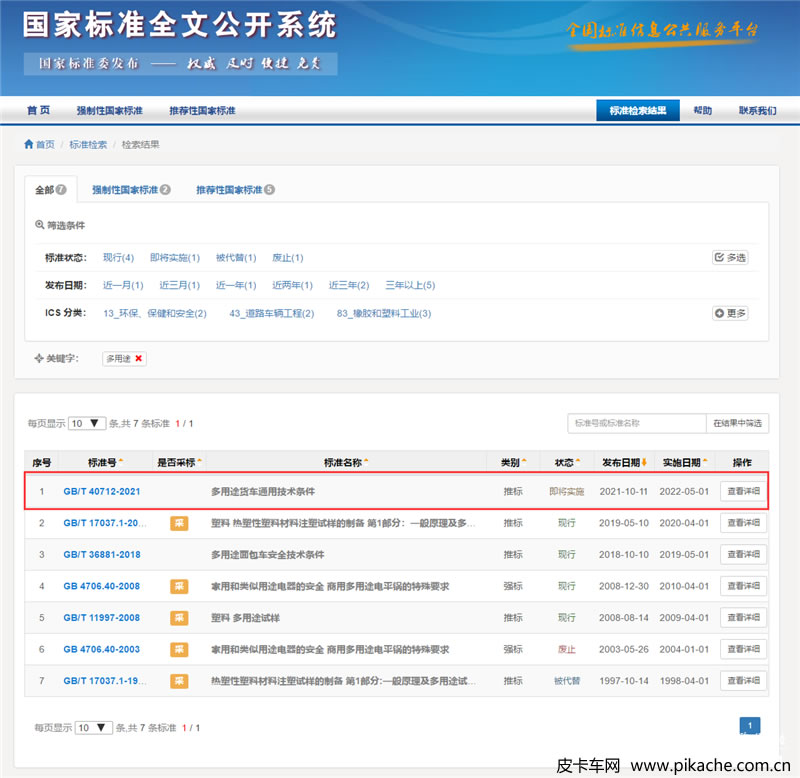Open 标准检索结果 navigation item
This screenshot has width=800, height=778.
click(638, 110)
